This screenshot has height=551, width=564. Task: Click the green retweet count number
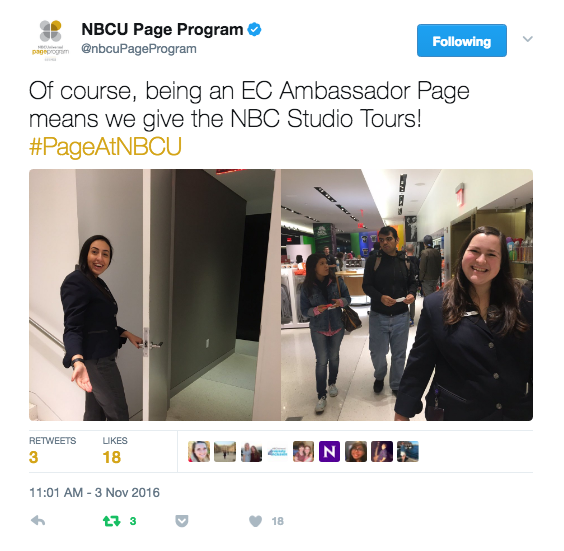coord(133,521)
